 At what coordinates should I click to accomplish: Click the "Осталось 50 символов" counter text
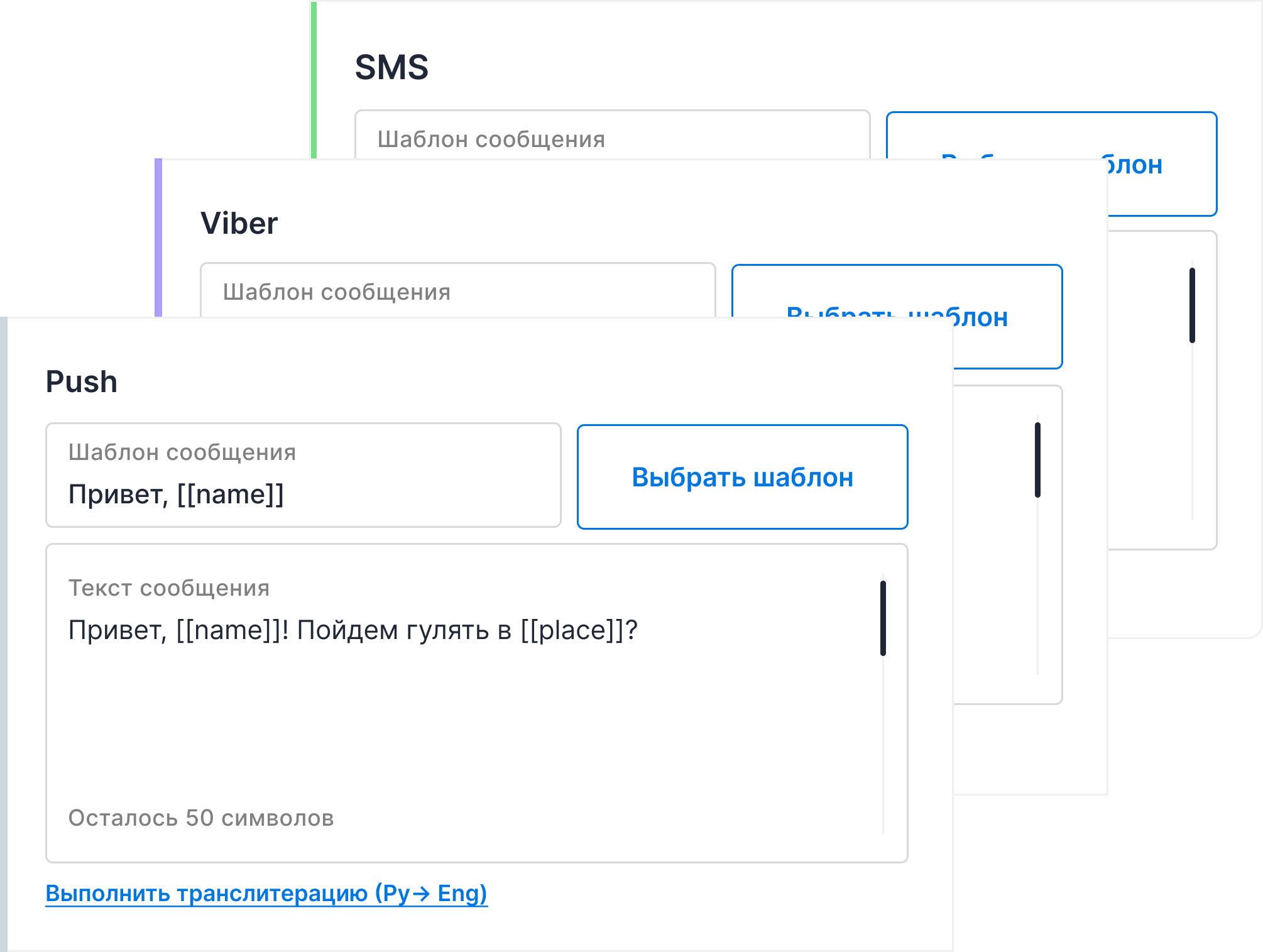(x=201, y=818)
